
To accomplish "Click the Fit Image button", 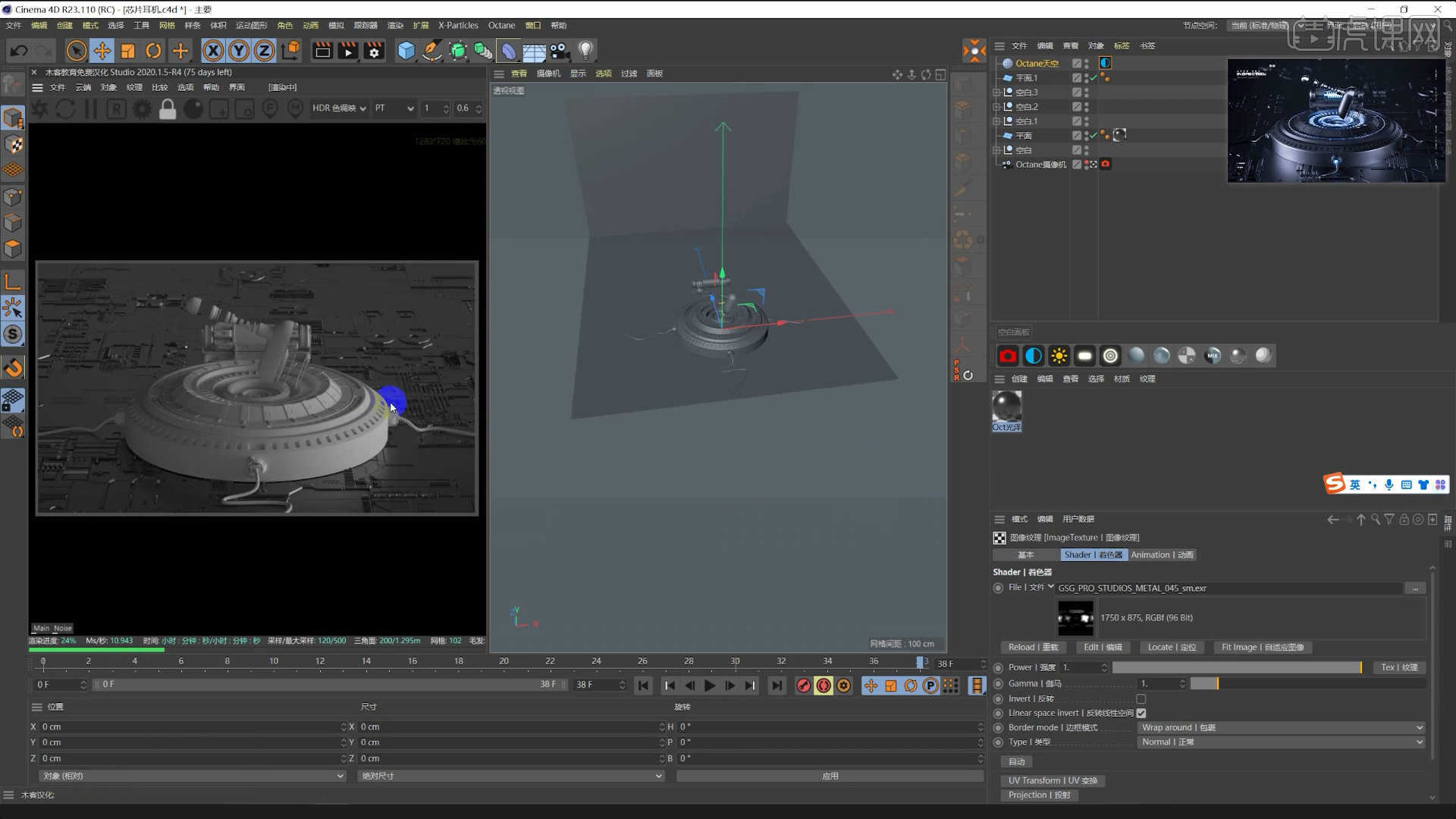I will [x=1263, y=647].
